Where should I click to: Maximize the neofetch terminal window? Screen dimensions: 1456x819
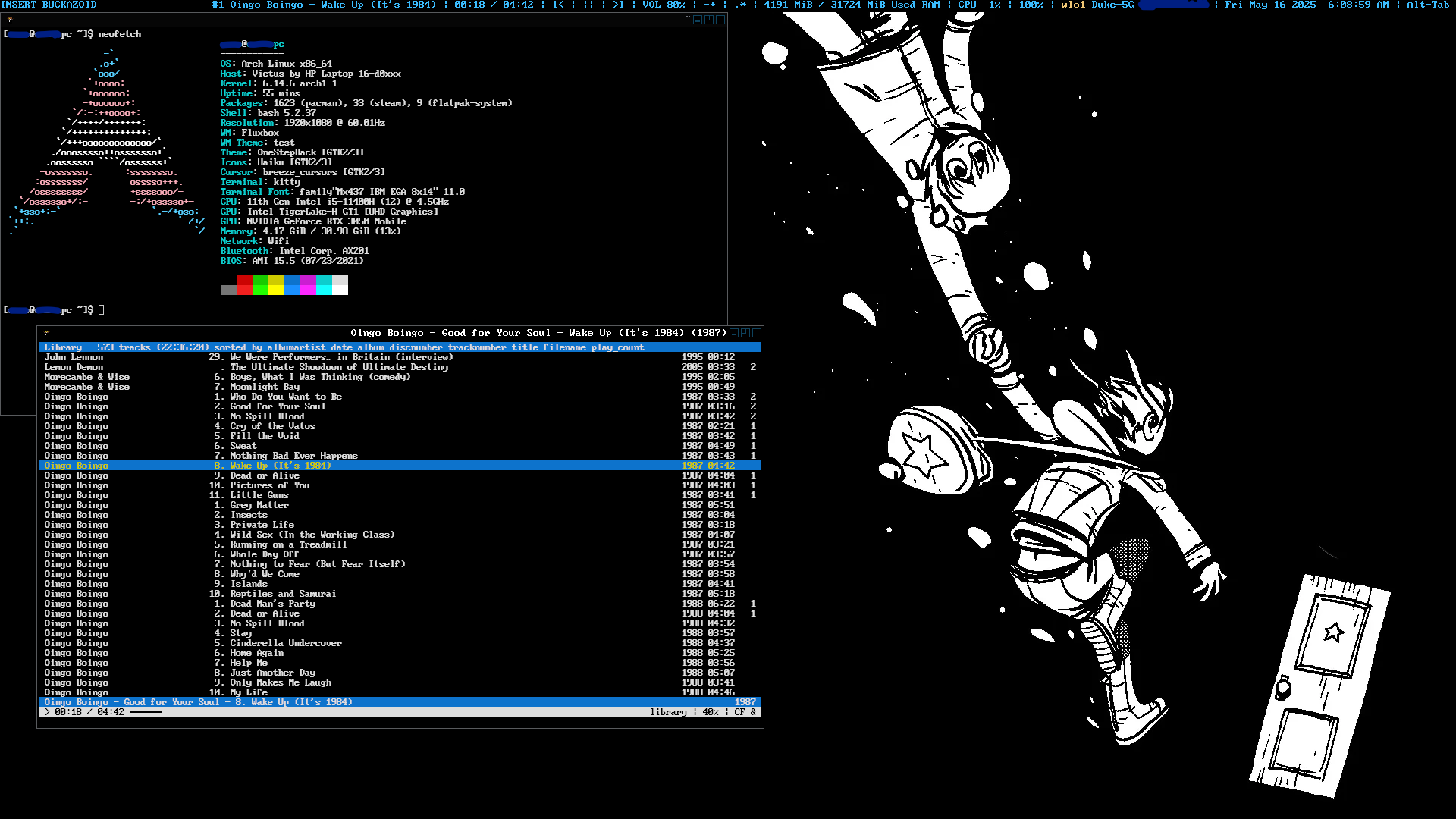(x=709, y=20)
